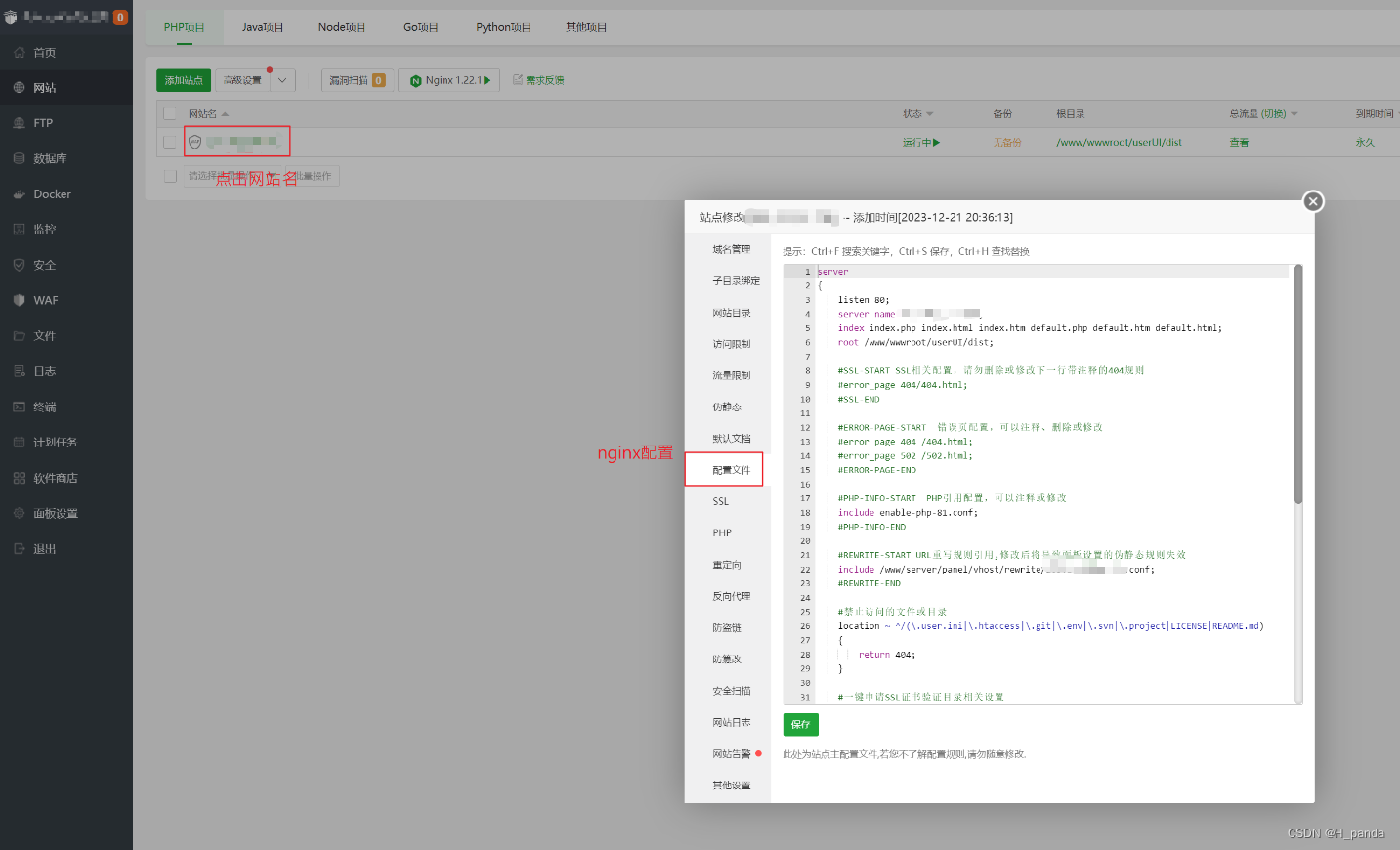Screen dimensions: 1400x850
Task: Open 伪静态 in dialog menu
Action: pyautogui.click(x=728, y=406)
